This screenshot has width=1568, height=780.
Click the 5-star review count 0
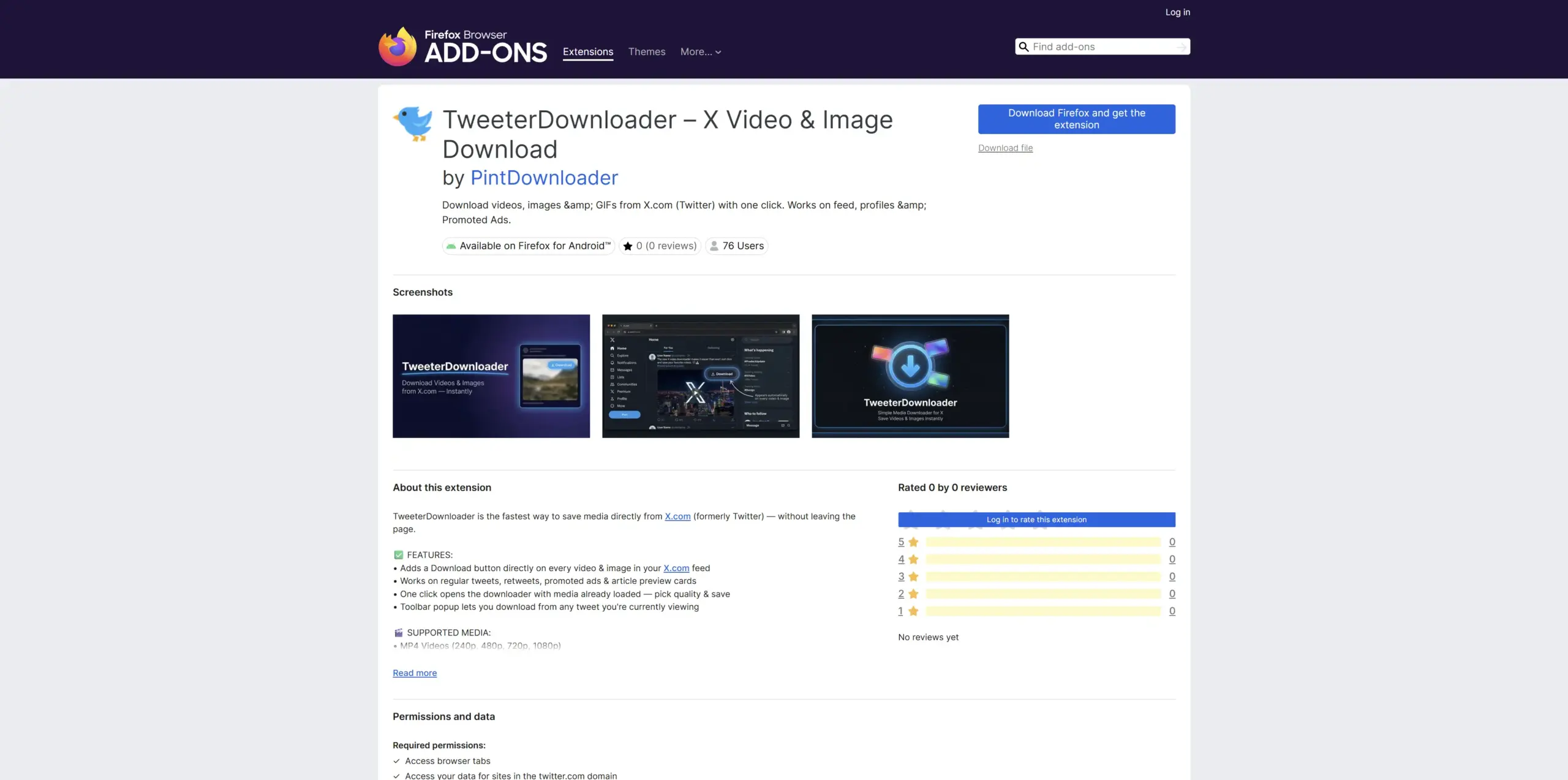1172,542
